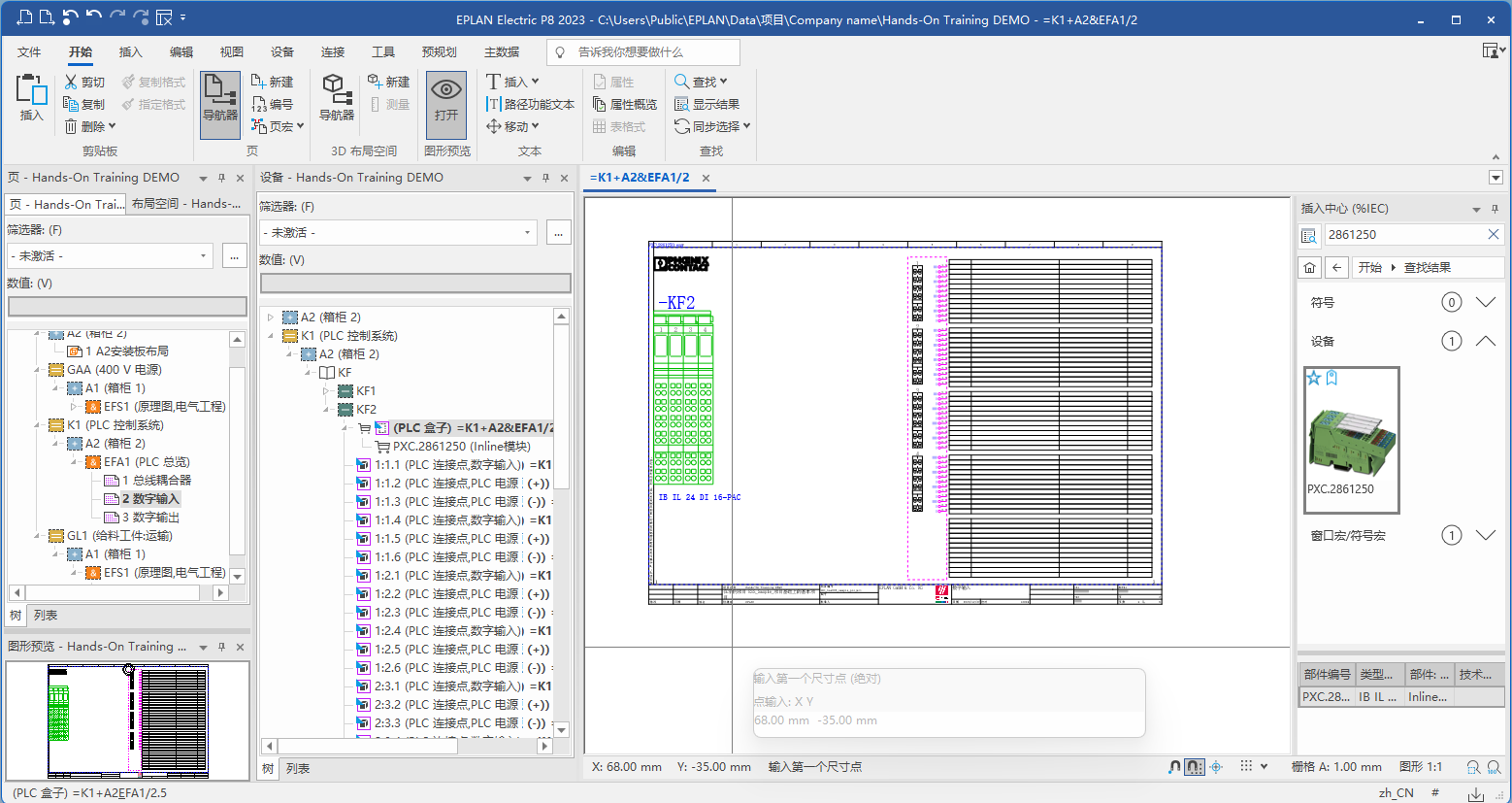Toggle the favorite star on PXC.2861250 card
Screen dimensions: 1512x803
click(x=1314, y=378)
